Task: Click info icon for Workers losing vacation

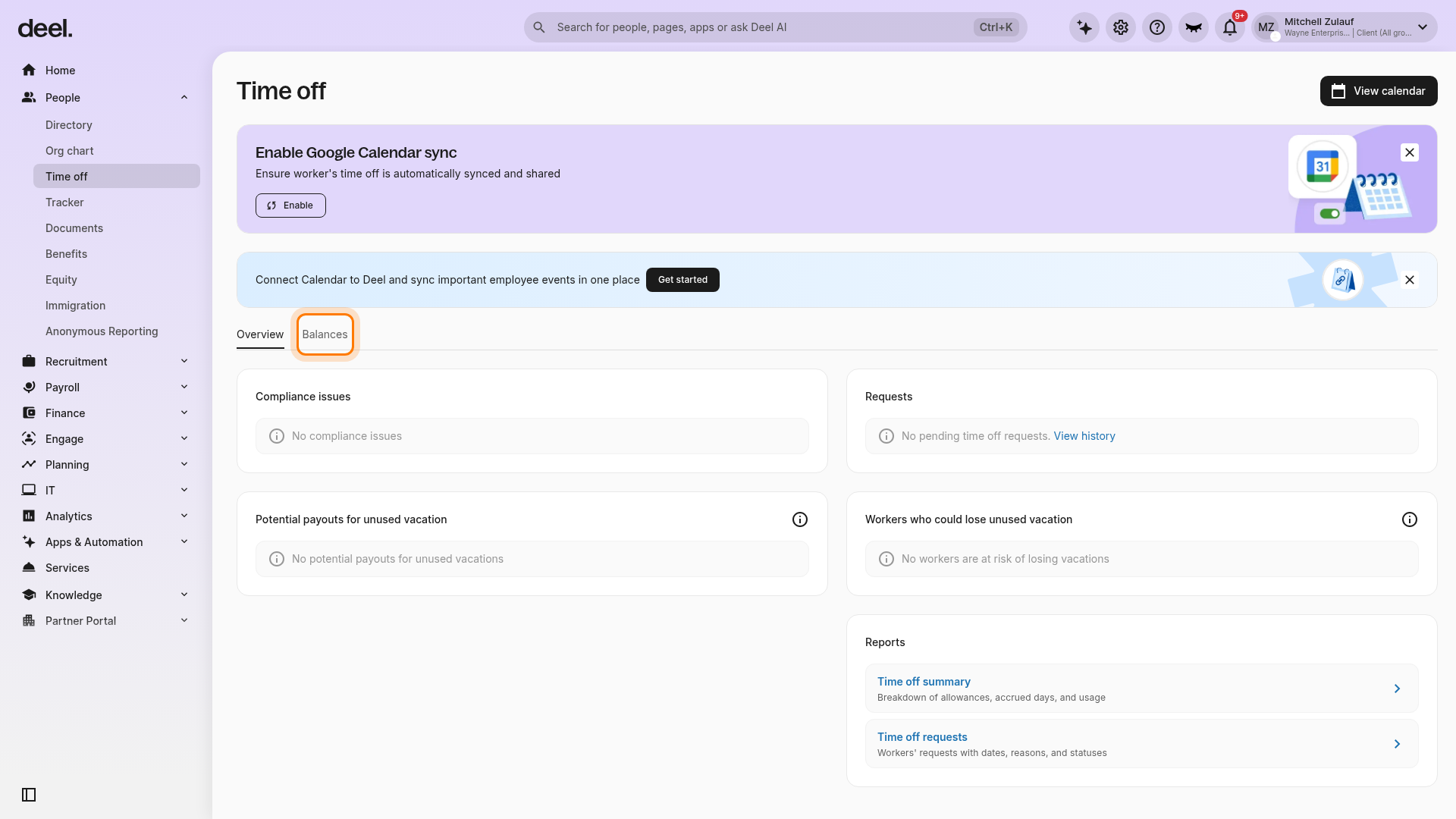Action: pos(1410,519)
